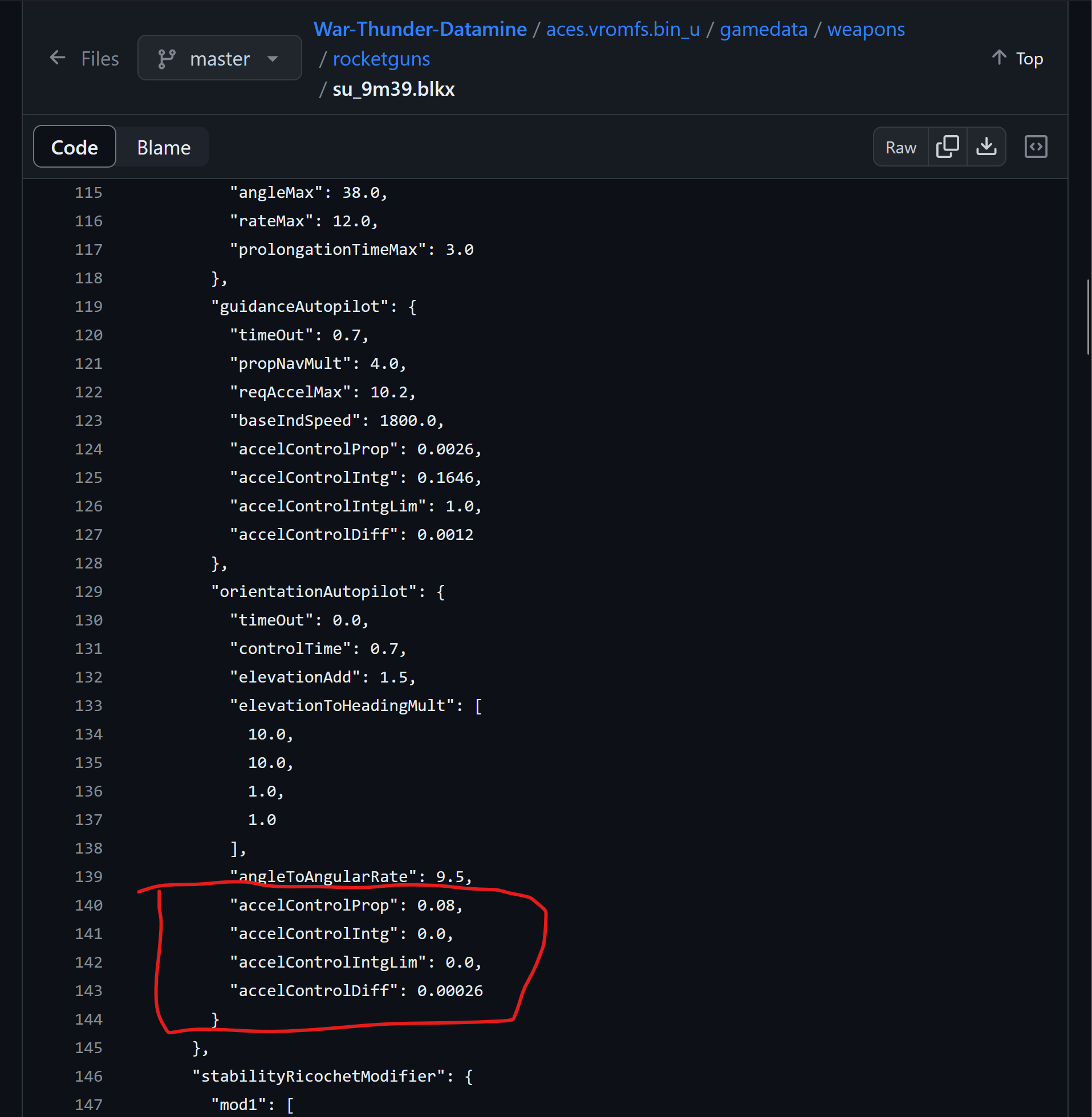1092x1117 pixels.
Task: Switch to the Blame view
Action: [x=164, y=147]
